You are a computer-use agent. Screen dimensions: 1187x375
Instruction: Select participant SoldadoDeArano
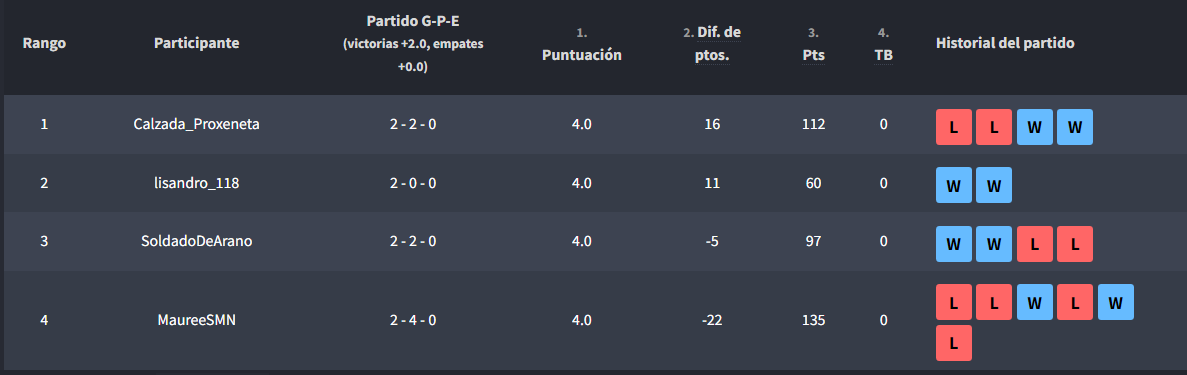[196, 242]
